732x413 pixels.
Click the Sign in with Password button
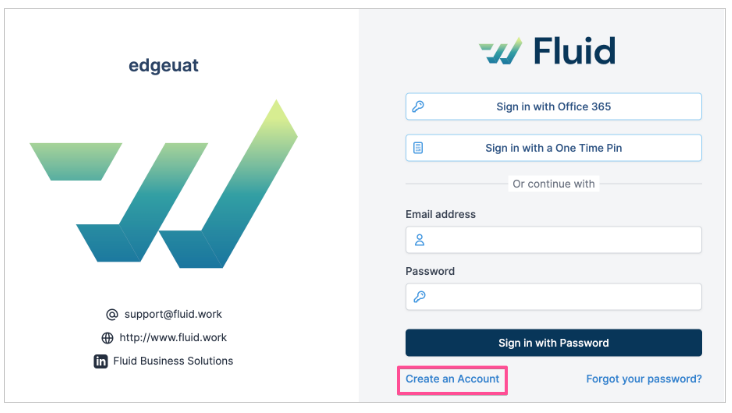553,343
